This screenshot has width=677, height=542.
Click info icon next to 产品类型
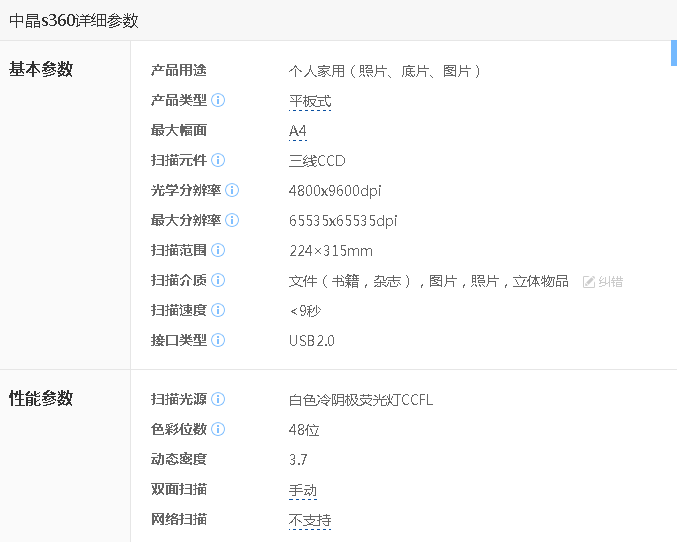point(218,100)
